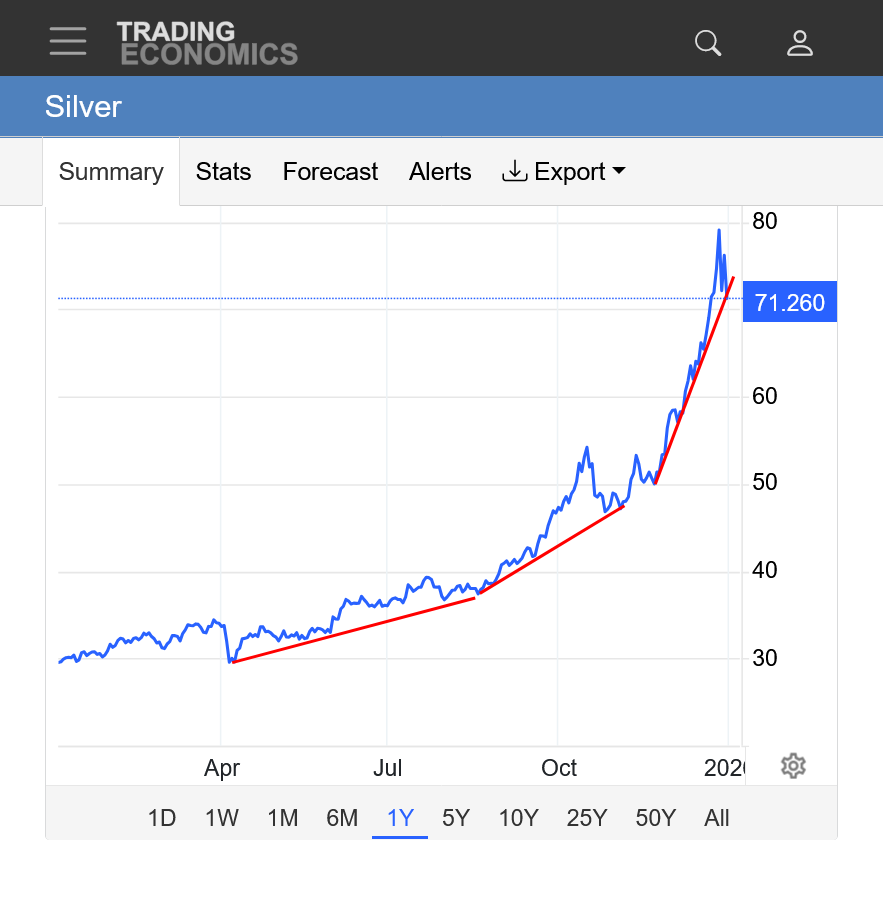Open the hamburger navigation menu
Screen dimensions: 883x901
68,41
